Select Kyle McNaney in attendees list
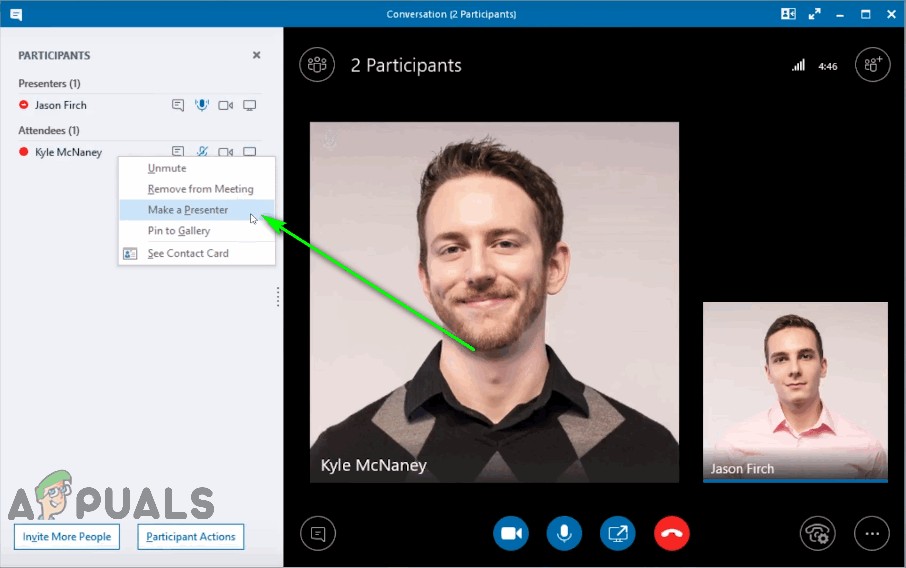 (68, 152)
